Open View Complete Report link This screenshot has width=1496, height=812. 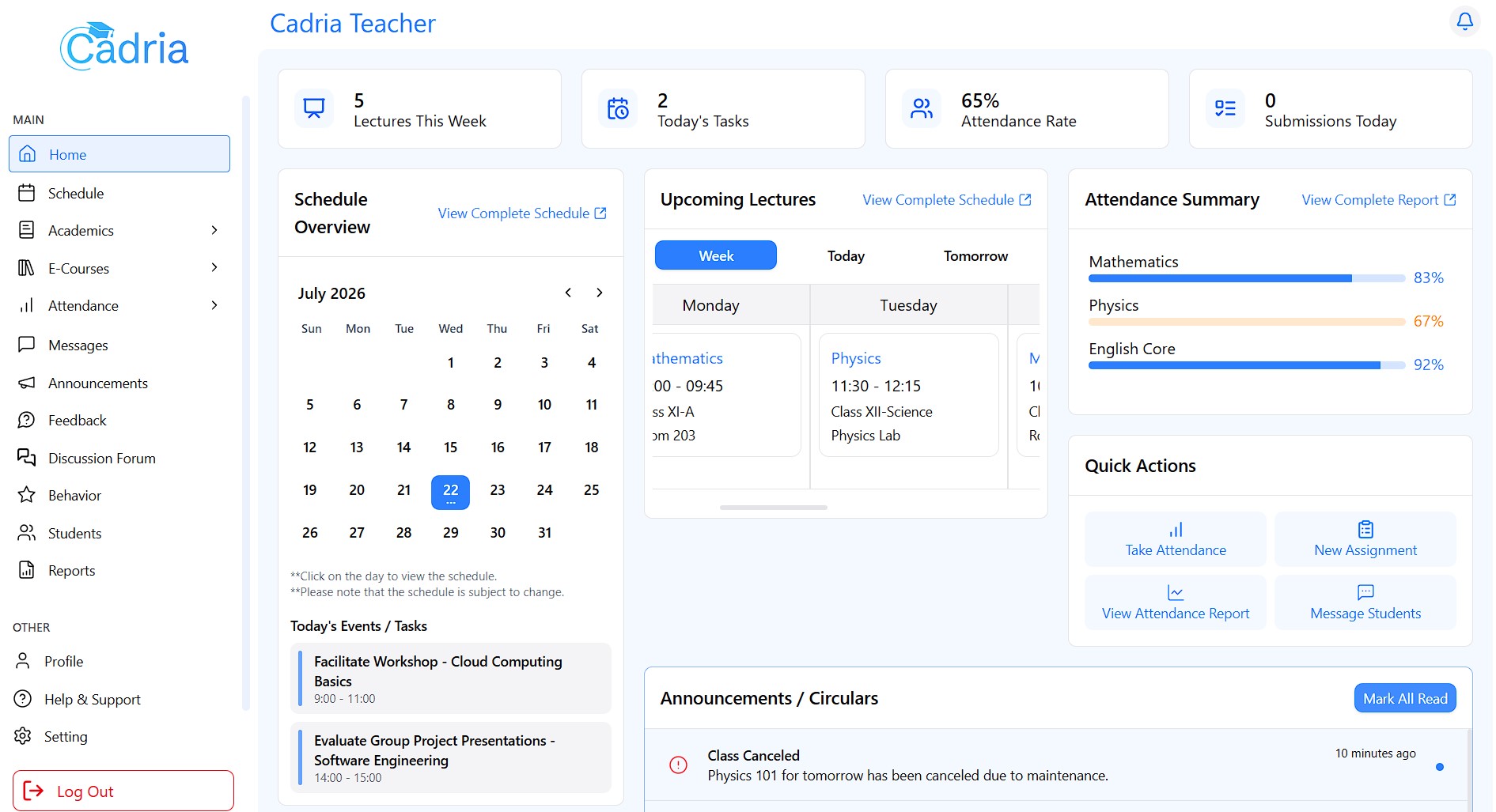1379,200
